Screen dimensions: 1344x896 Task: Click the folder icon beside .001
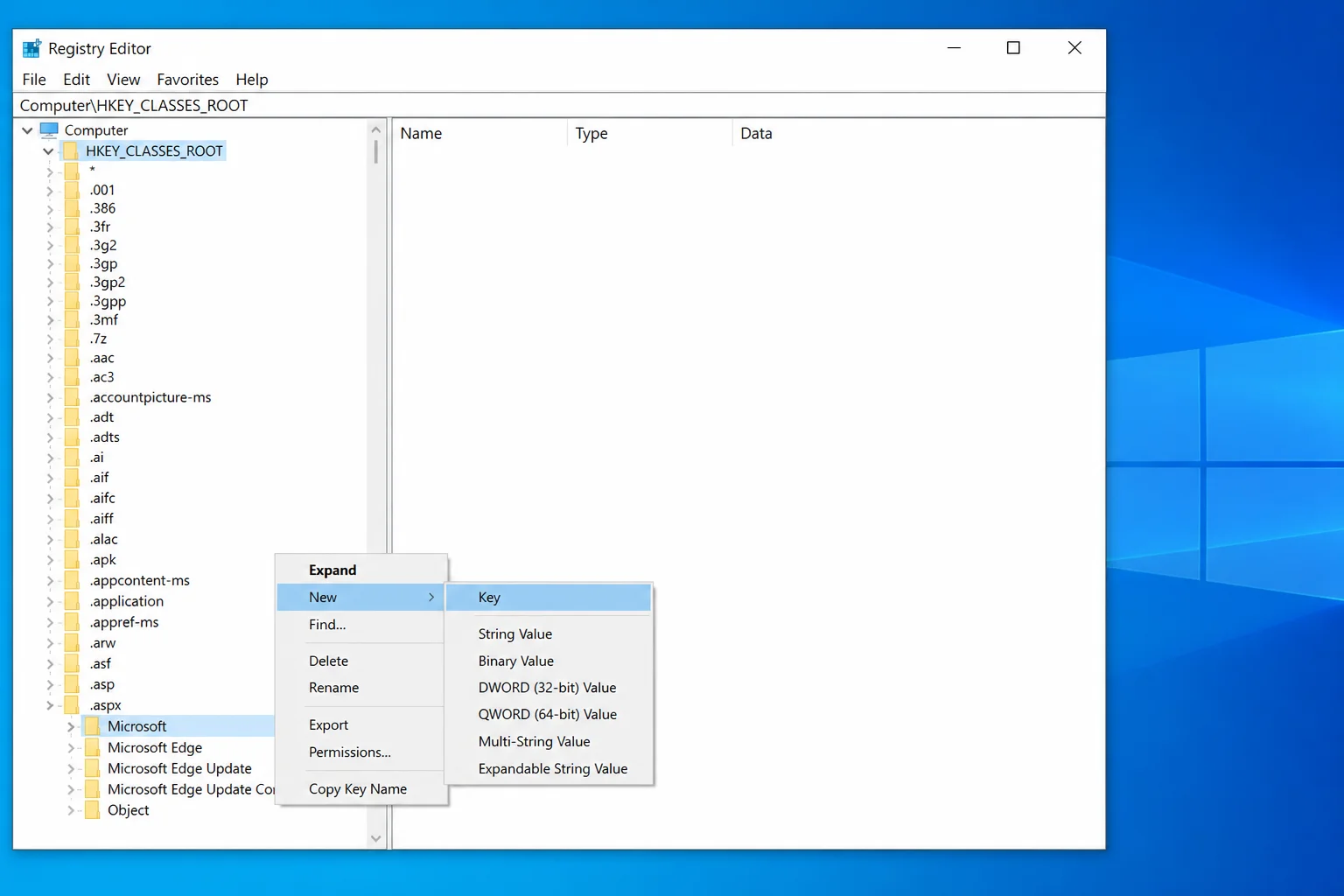[72, 190]
